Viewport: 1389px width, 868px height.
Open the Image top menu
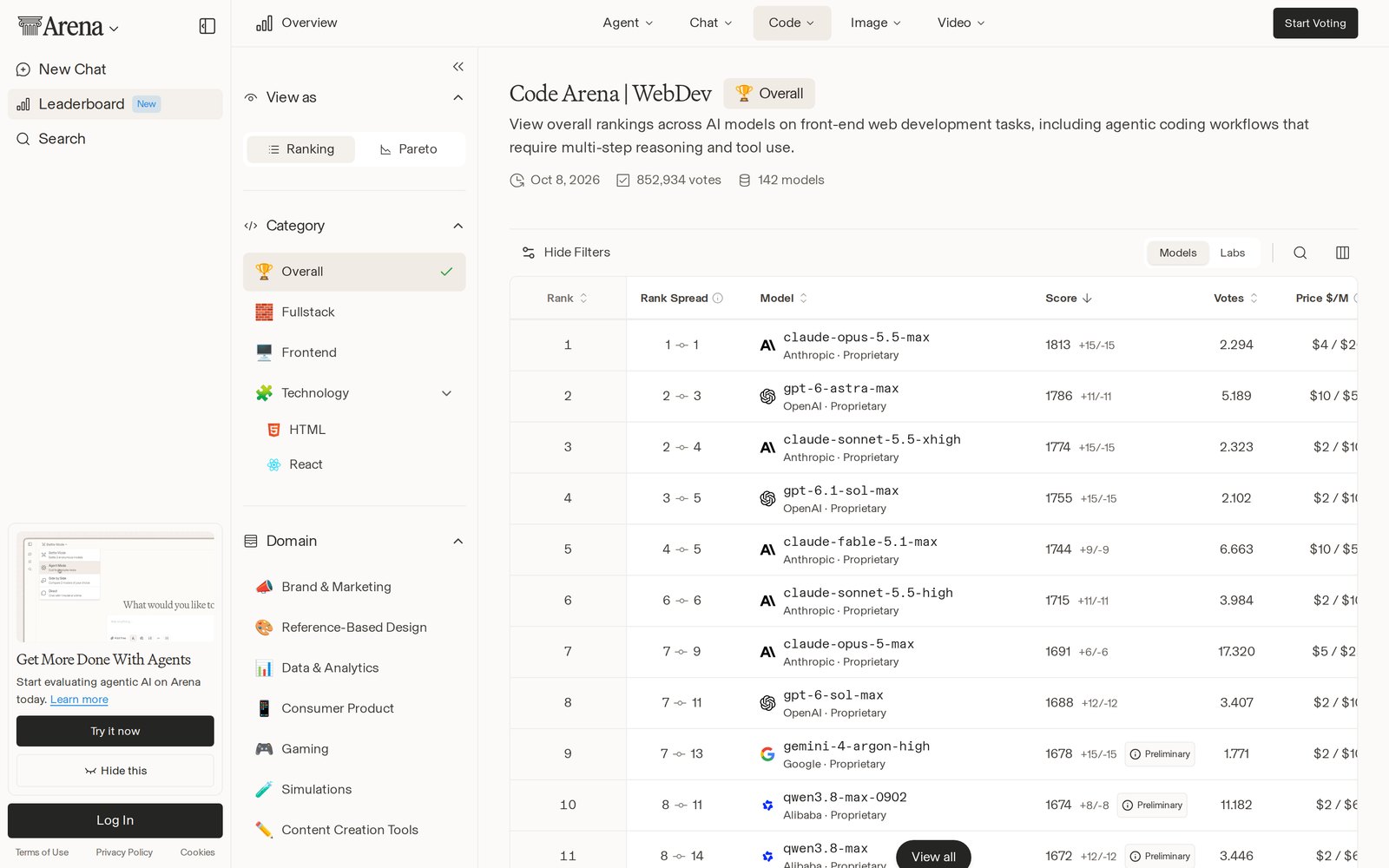coord(875,23)
